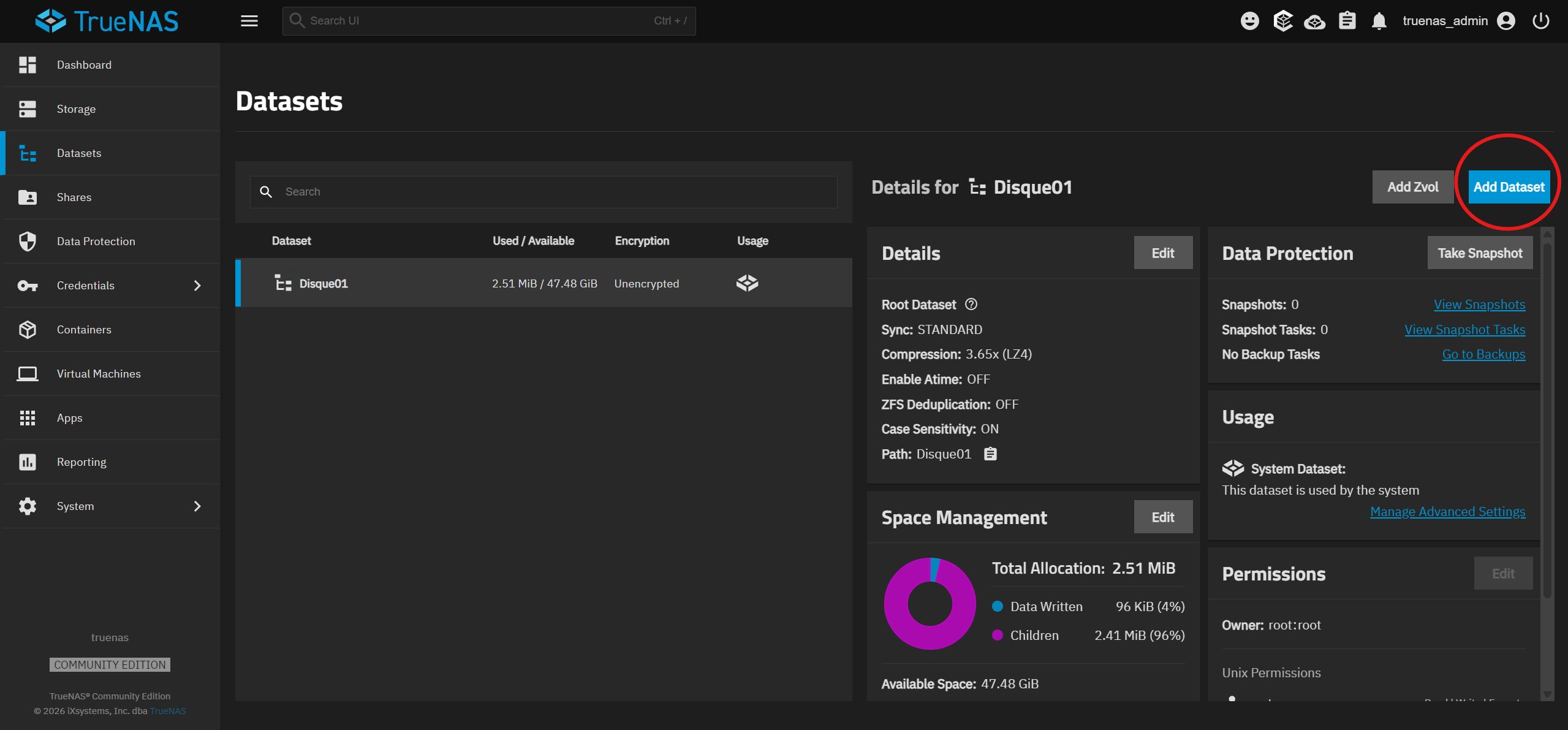The height and width of the screenshot is (730, 1568).
Task: Click the power menu icon
Action: [x=1540, y=21]
